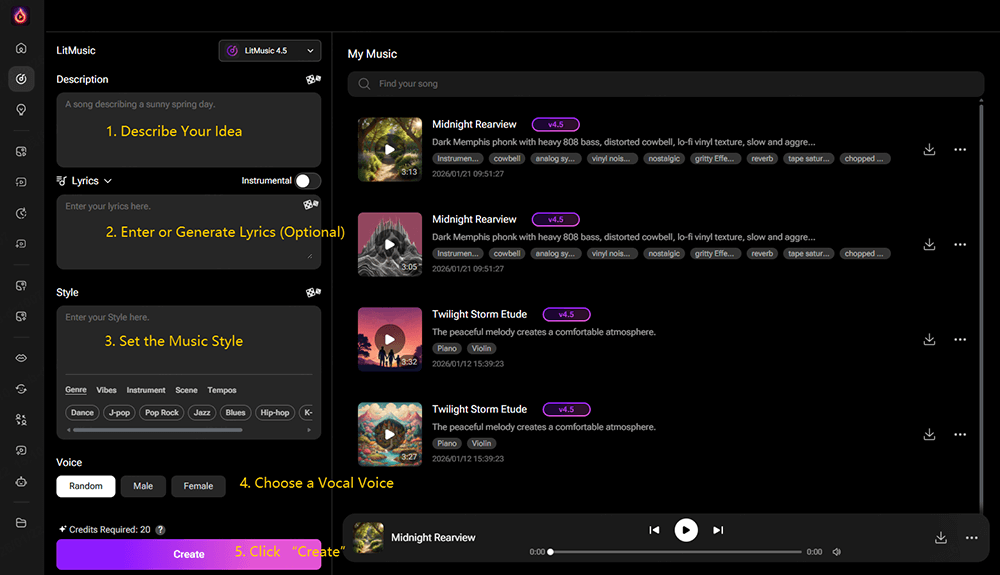Switch to the Vibes tab

tap(107, 389)
